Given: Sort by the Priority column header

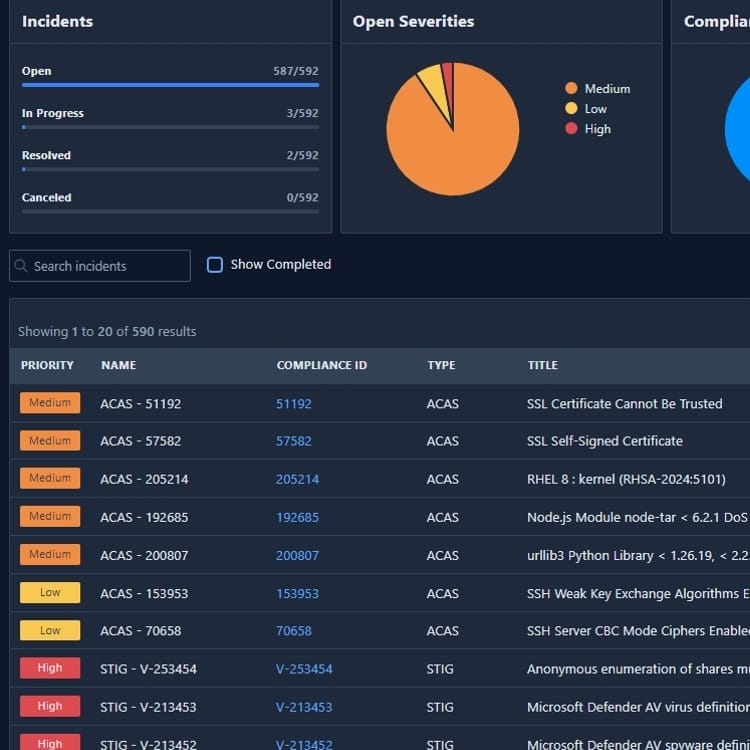Looking at the screenshot, I should (47, 366).
